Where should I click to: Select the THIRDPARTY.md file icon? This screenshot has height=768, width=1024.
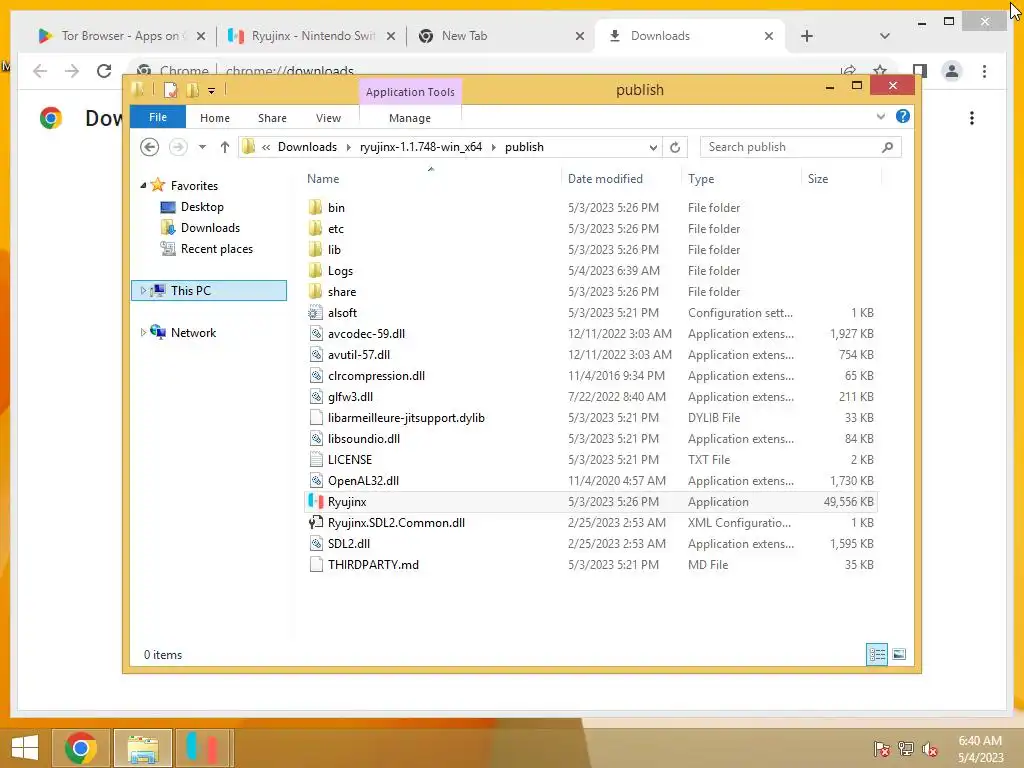315,564
